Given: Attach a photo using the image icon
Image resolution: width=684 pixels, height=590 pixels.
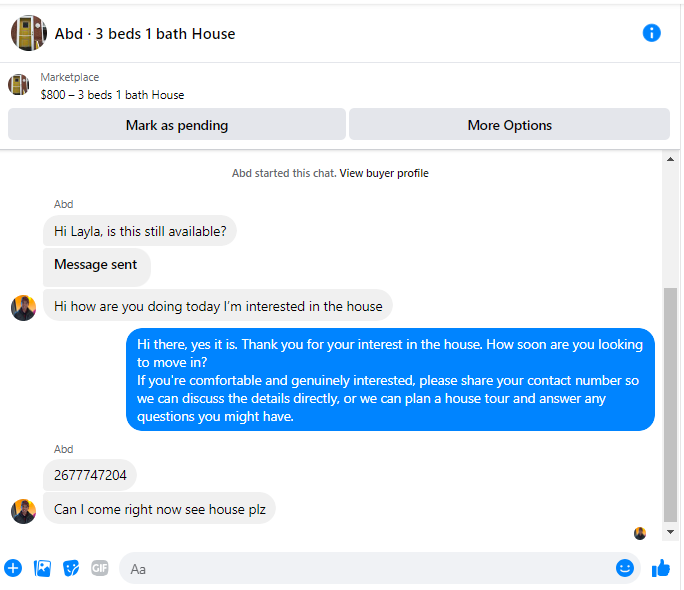Looking at the screenshot, I should pyautogui.click(x=42, y=568).
